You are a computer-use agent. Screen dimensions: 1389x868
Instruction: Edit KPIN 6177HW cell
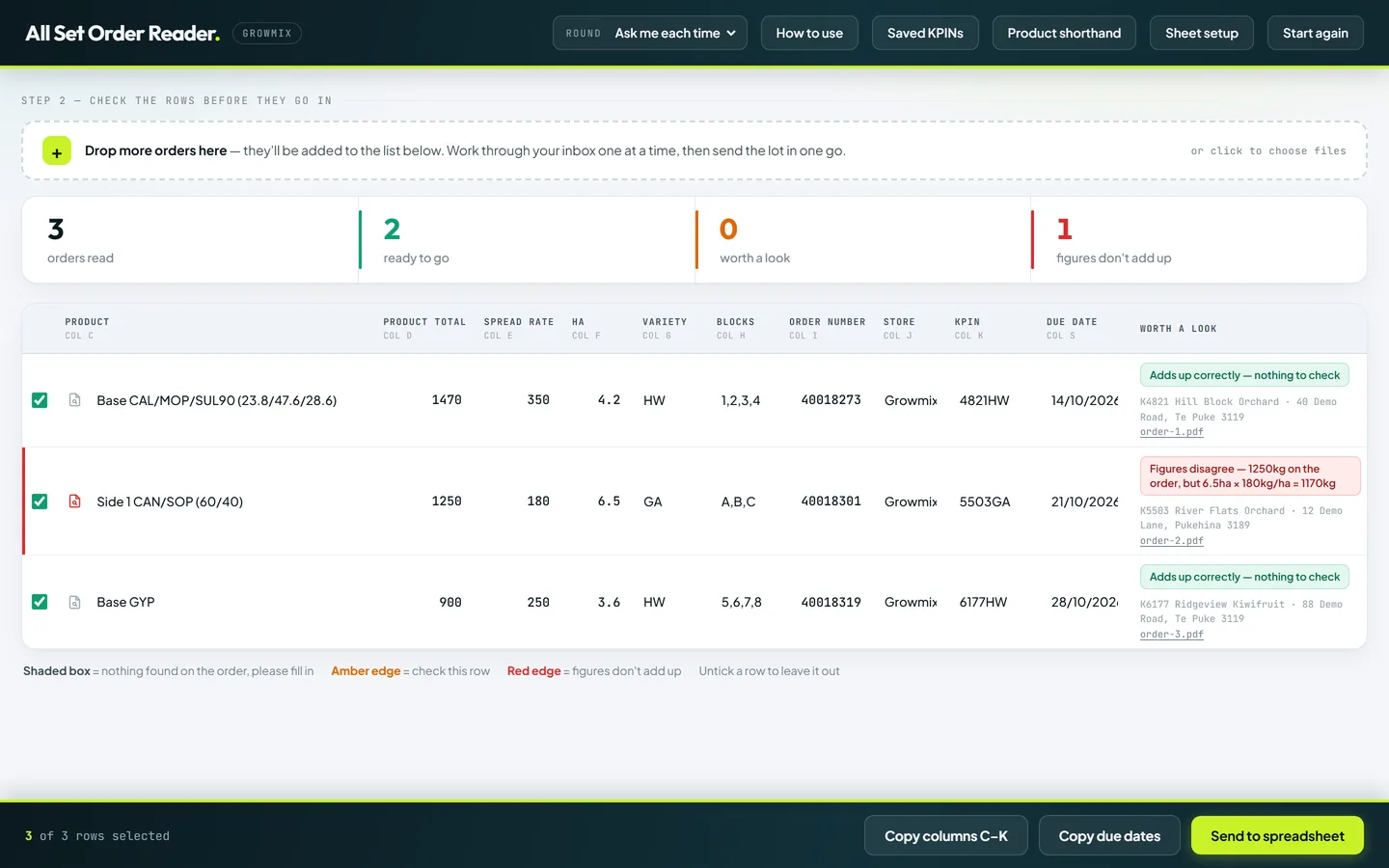click(993, 602)
